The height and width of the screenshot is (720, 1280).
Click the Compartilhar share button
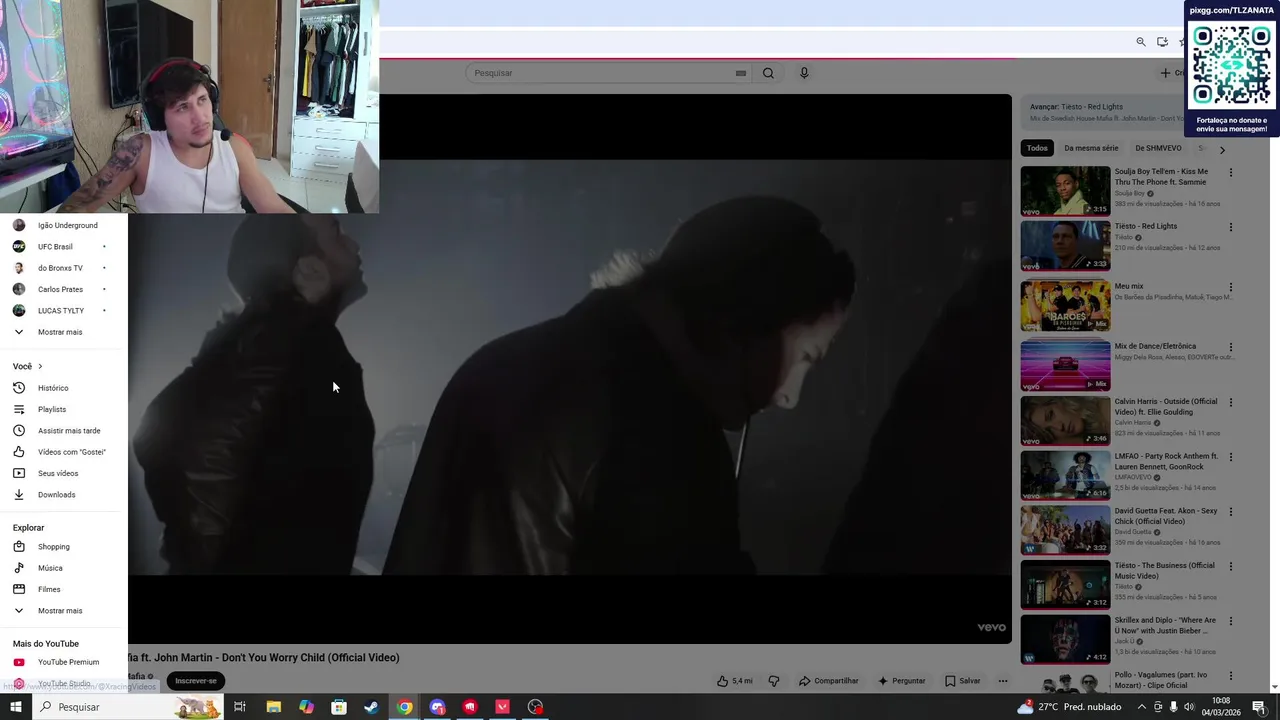click(828, 681)
